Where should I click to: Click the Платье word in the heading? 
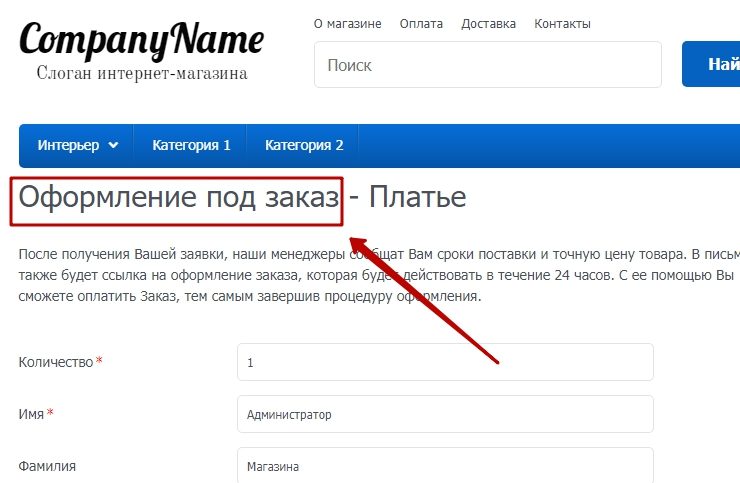pyautogui.click(x=418, y=197)
